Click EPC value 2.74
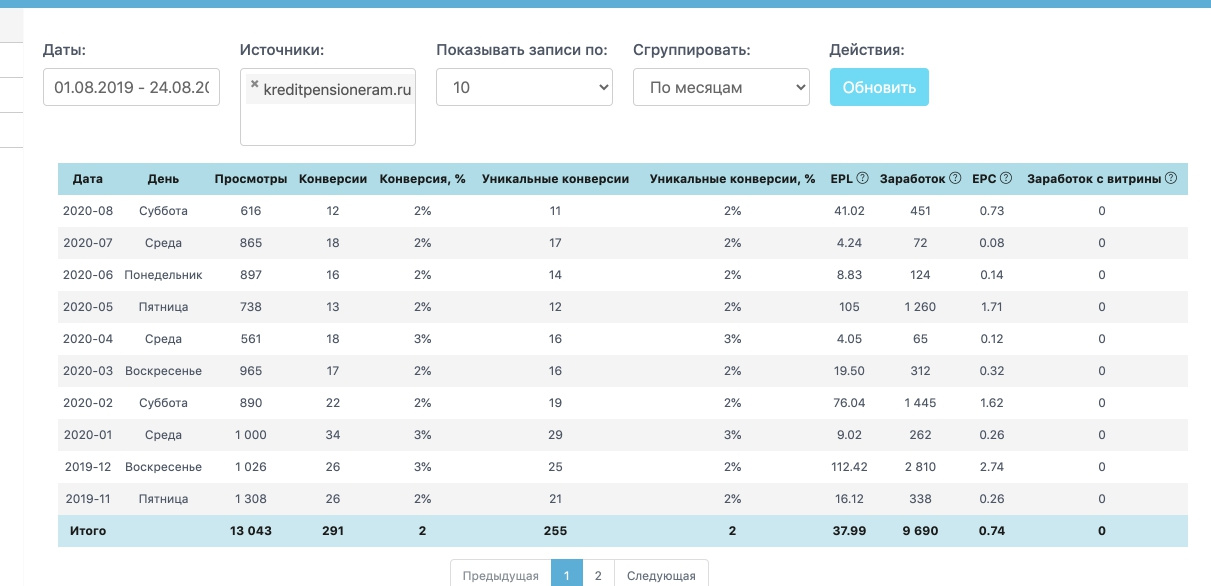 tap(992, 467)
